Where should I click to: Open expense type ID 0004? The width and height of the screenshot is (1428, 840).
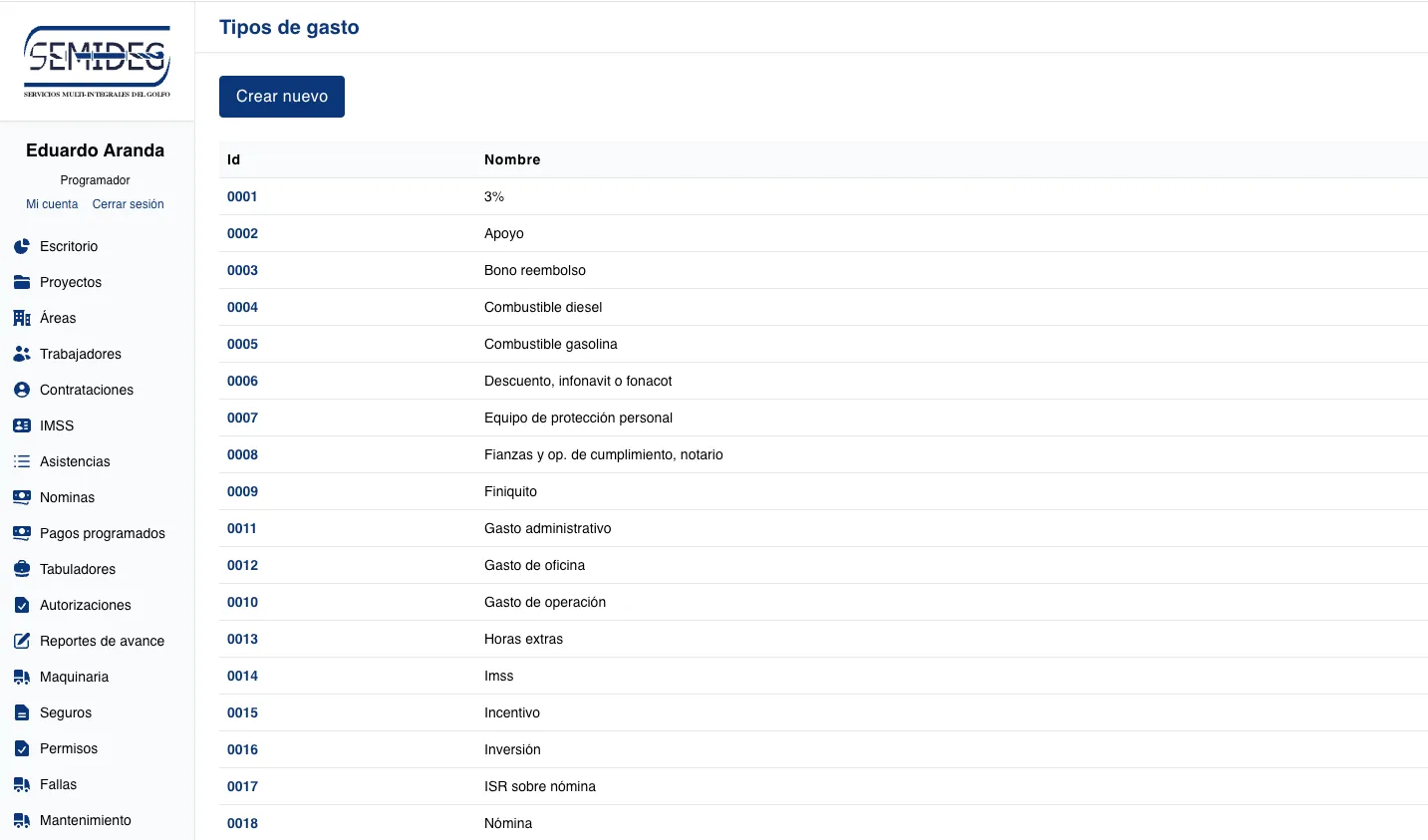tap(242, 307)
